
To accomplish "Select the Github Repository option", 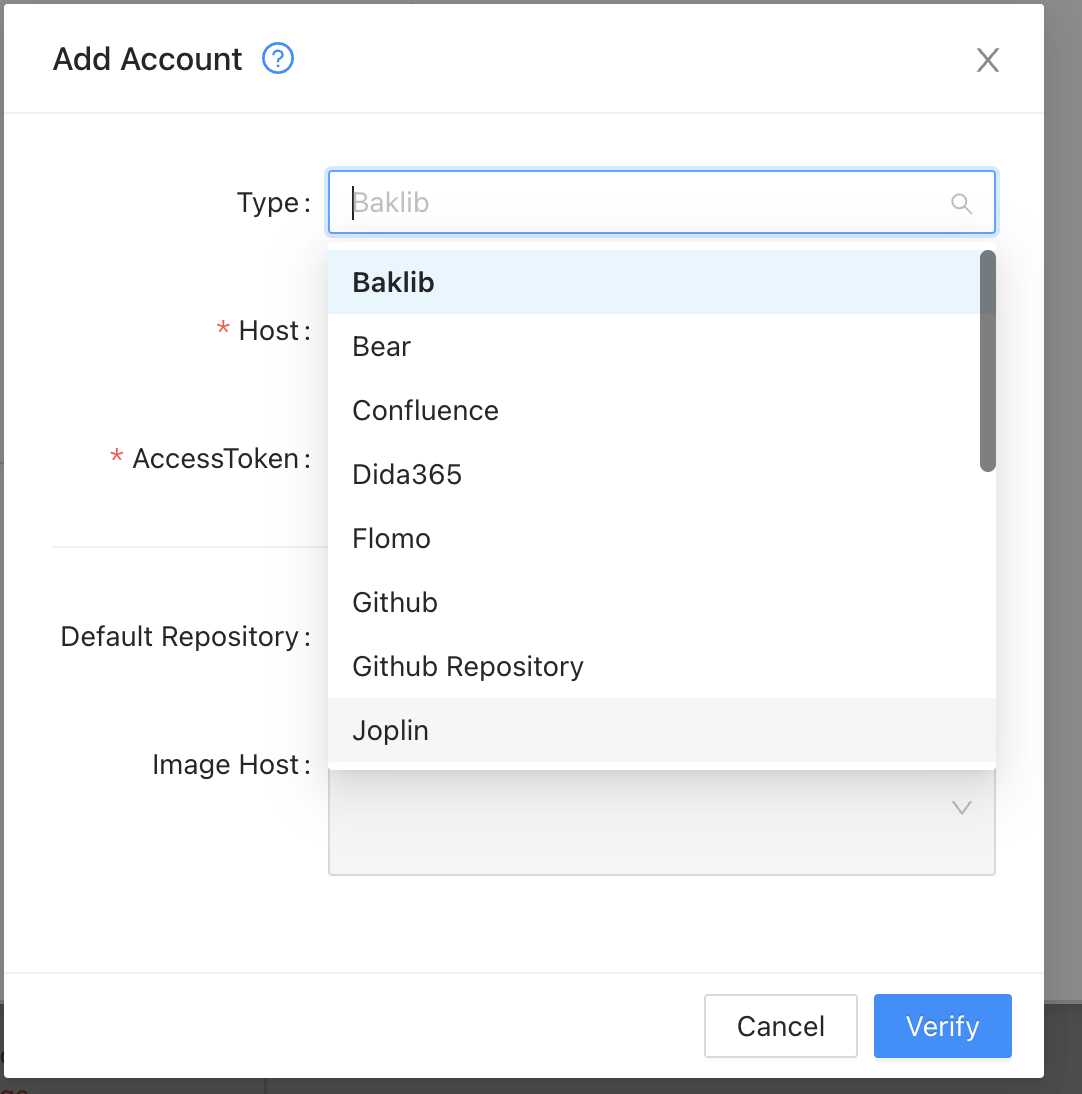I will pyautogui.click(x=467, y=666).
